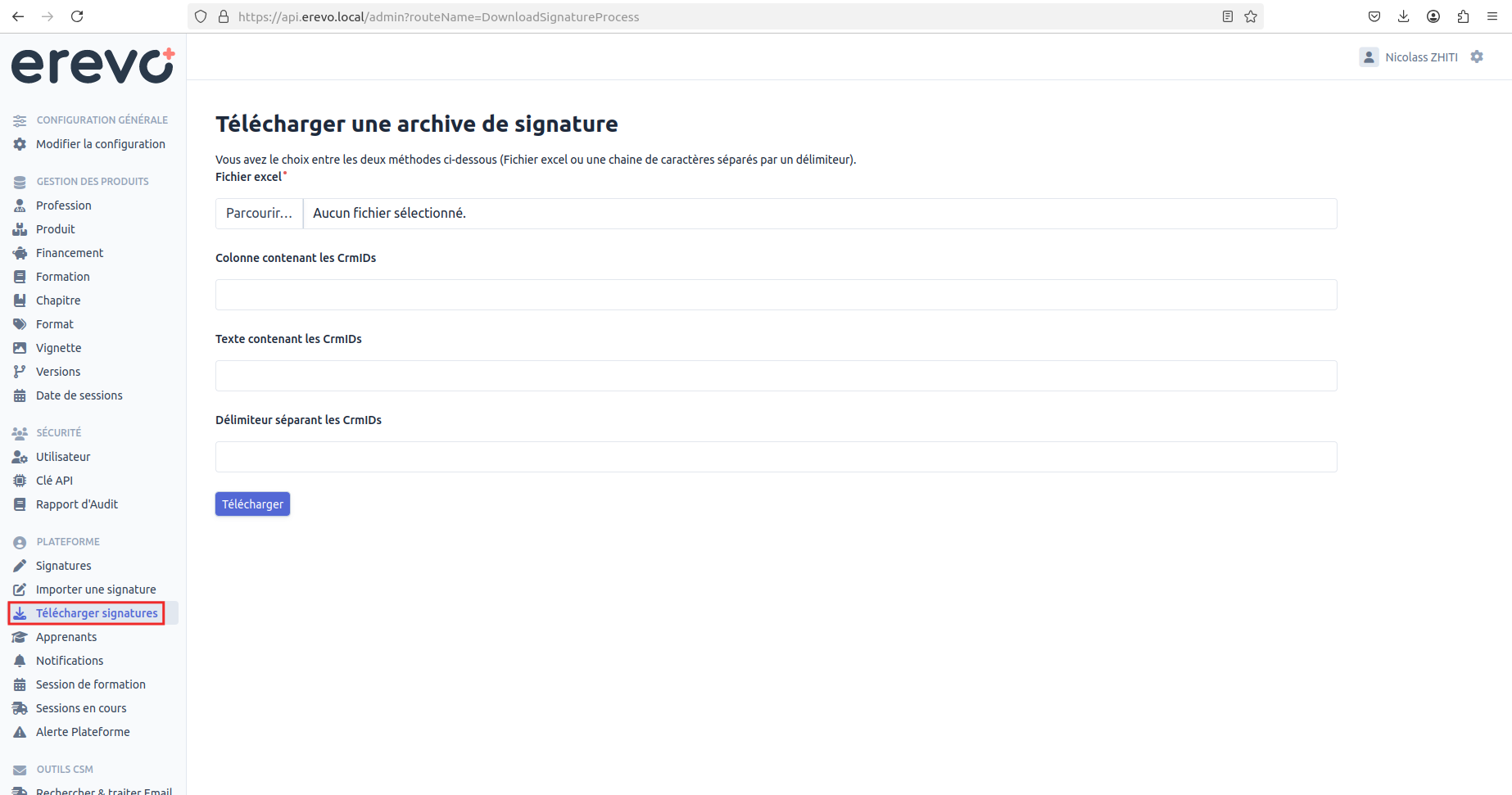The image size is (1512, 795).
Task: Click the Vignette image icon
Action: click(x=20, y=348)
